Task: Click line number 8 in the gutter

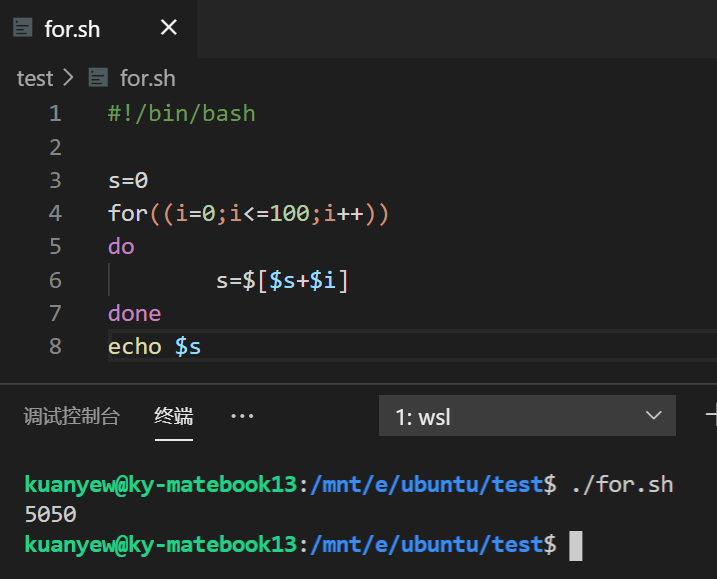Action: point(55,347)
